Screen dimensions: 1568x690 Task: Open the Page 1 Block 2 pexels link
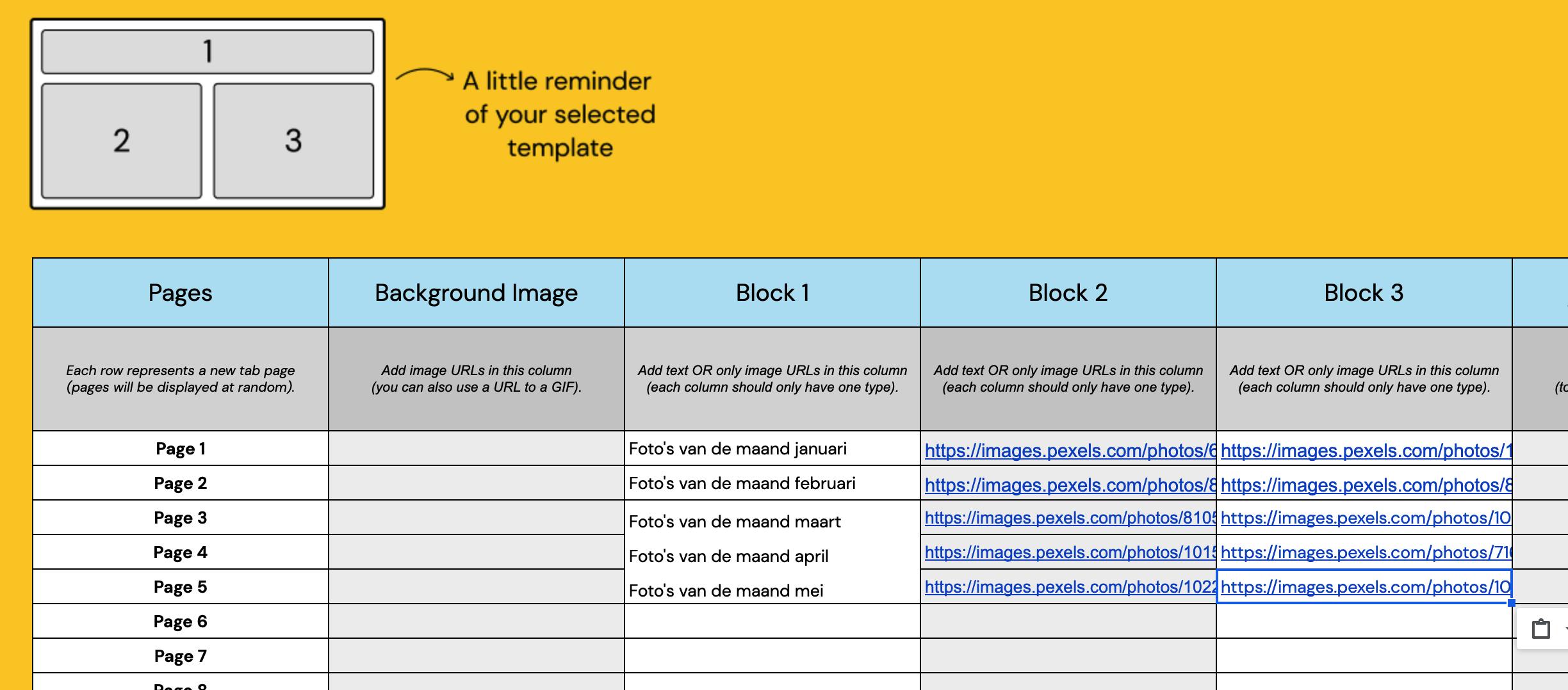point(1068,451)
